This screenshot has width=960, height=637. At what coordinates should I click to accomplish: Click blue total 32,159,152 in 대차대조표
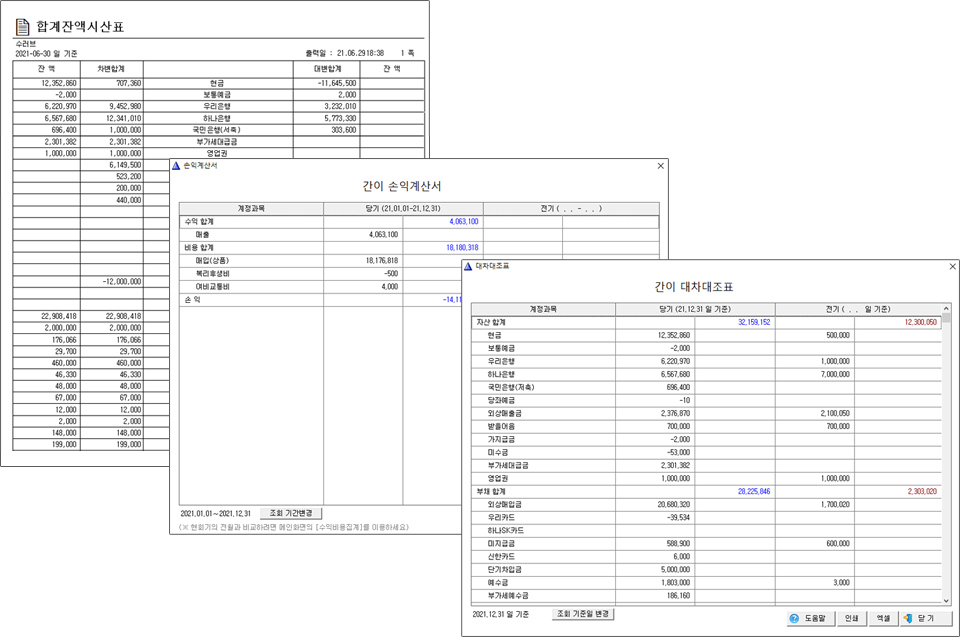(x=754, y=322)
